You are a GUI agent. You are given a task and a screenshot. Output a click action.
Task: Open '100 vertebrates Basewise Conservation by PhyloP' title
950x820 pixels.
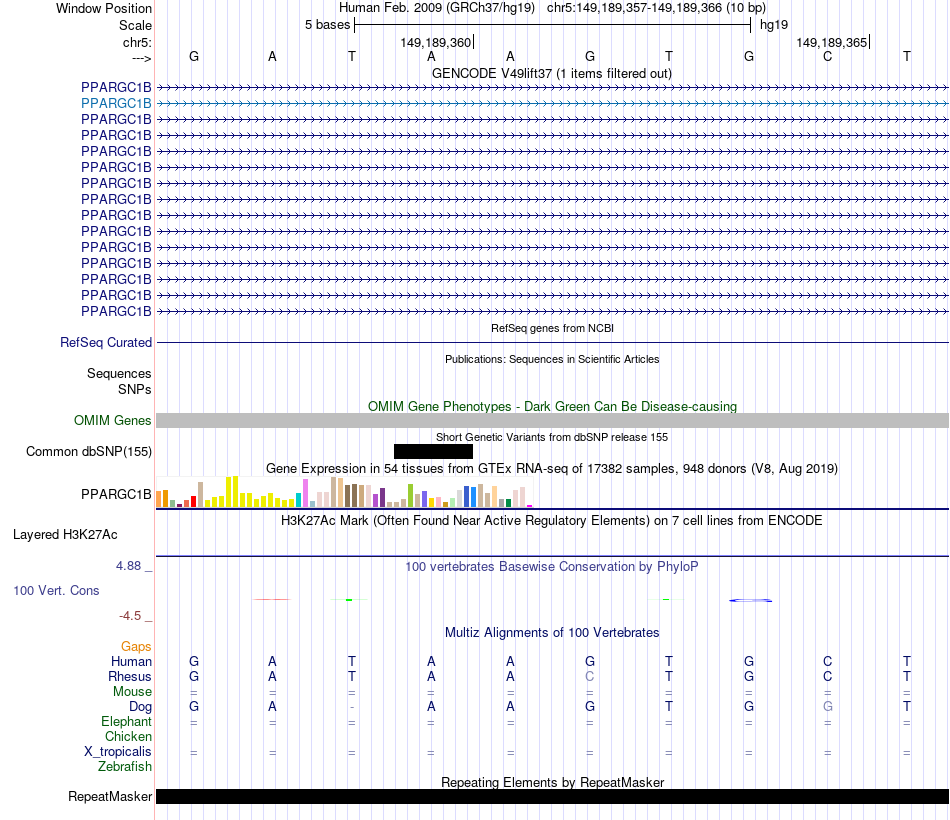point(552,567)
